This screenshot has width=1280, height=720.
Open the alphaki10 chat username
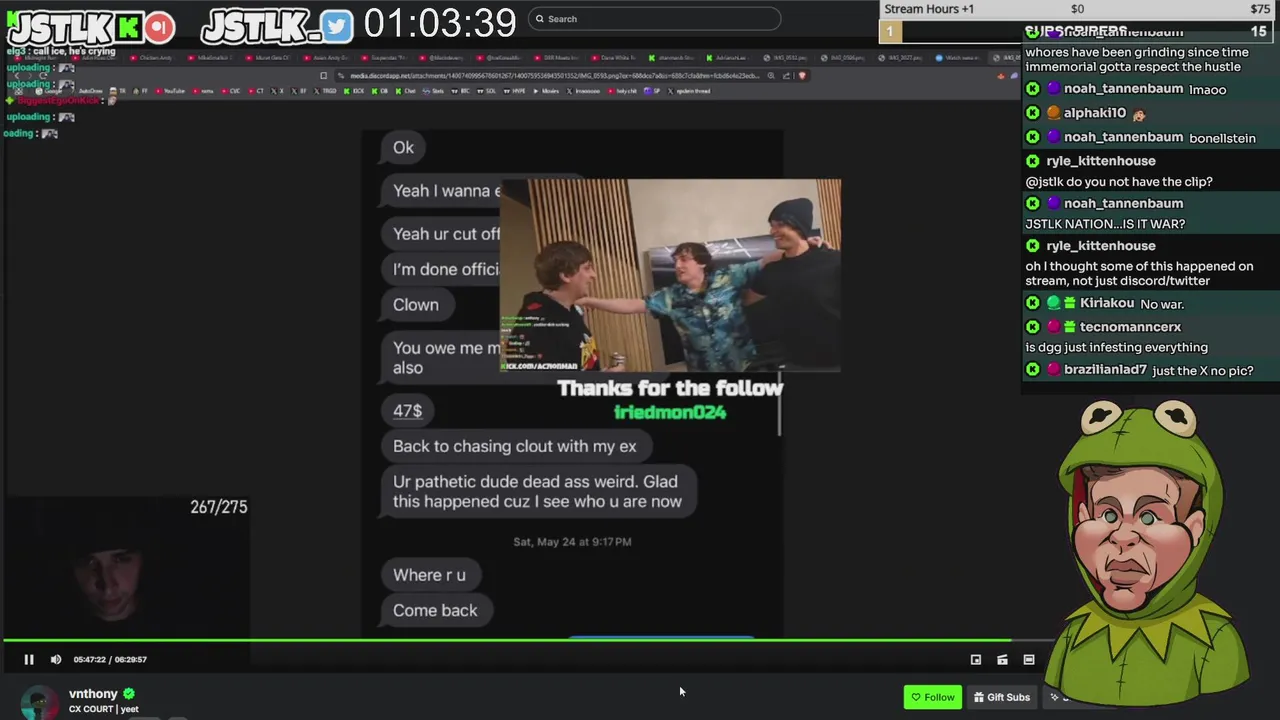(1094, 113)
